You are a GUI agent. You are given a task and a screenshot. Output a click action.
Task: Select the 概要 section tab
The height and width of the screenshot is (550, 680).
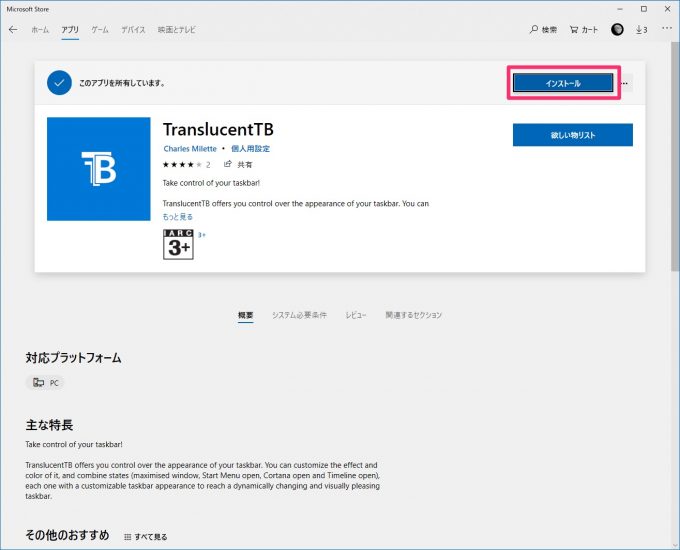pos(245,315)
